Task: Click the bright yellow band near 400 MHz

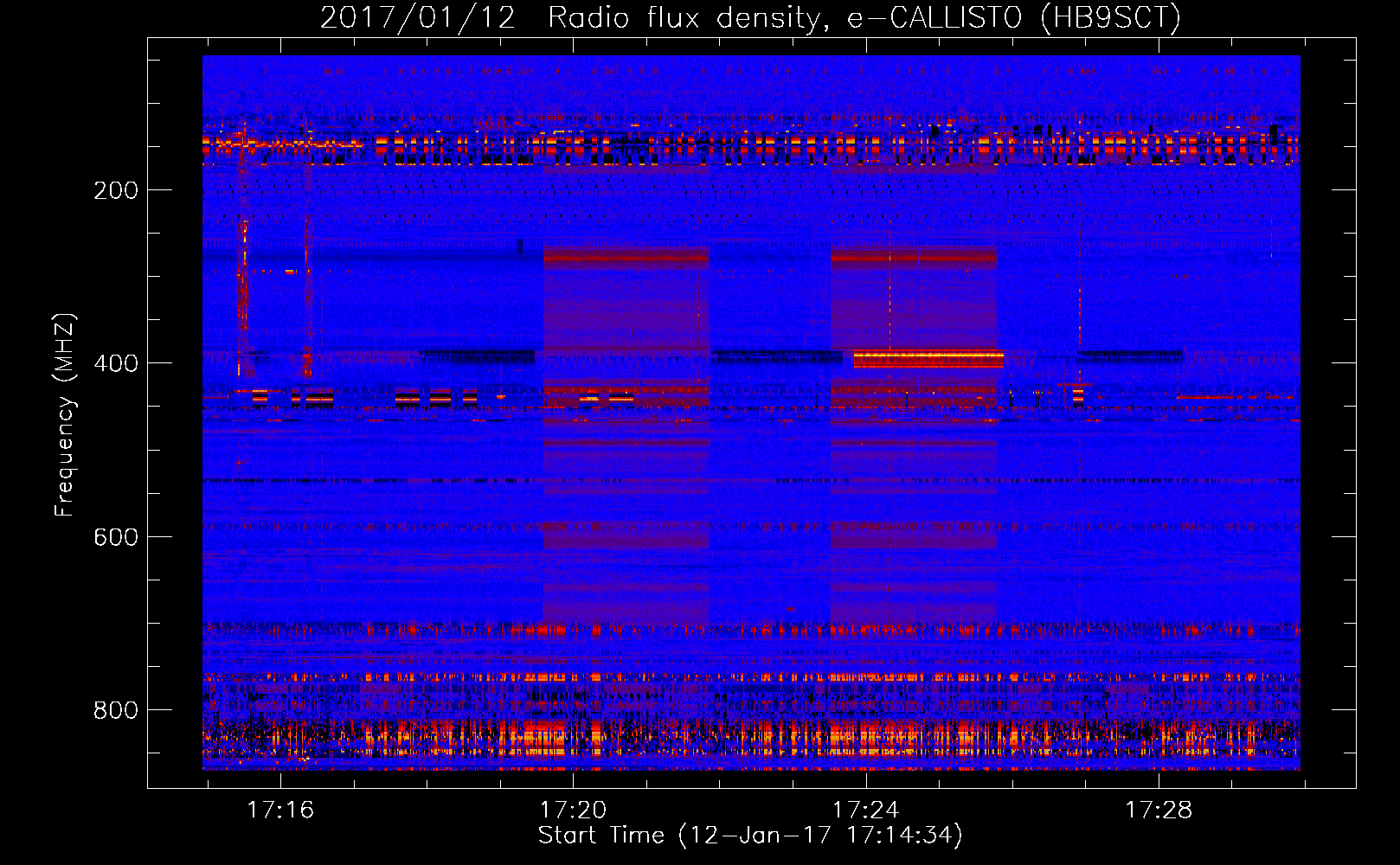Action: pos(928,359)
